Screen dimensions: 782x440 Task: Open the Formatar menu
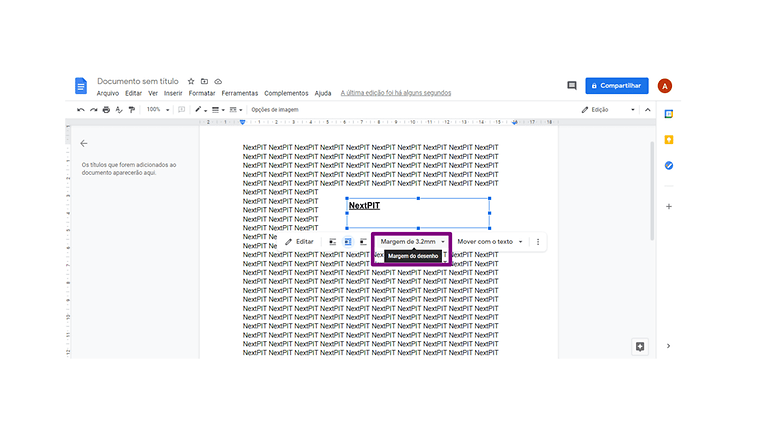click(202, 93)
